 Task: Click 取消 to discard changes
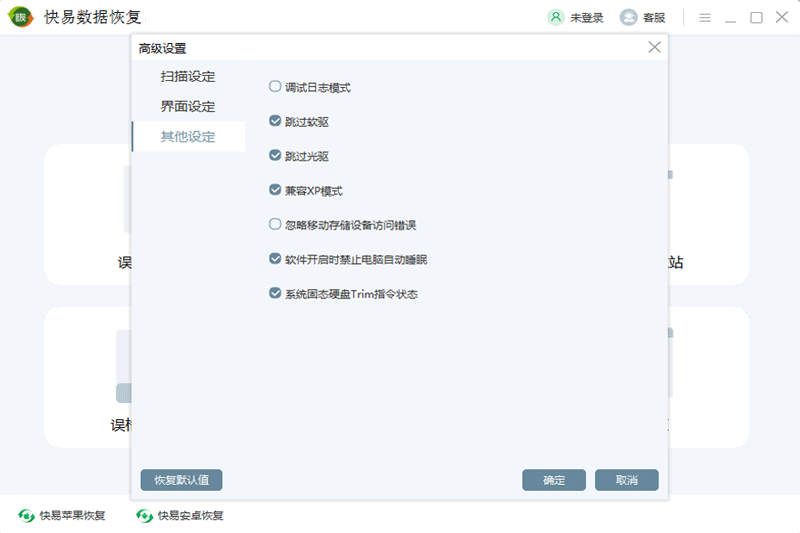(627, 480)
